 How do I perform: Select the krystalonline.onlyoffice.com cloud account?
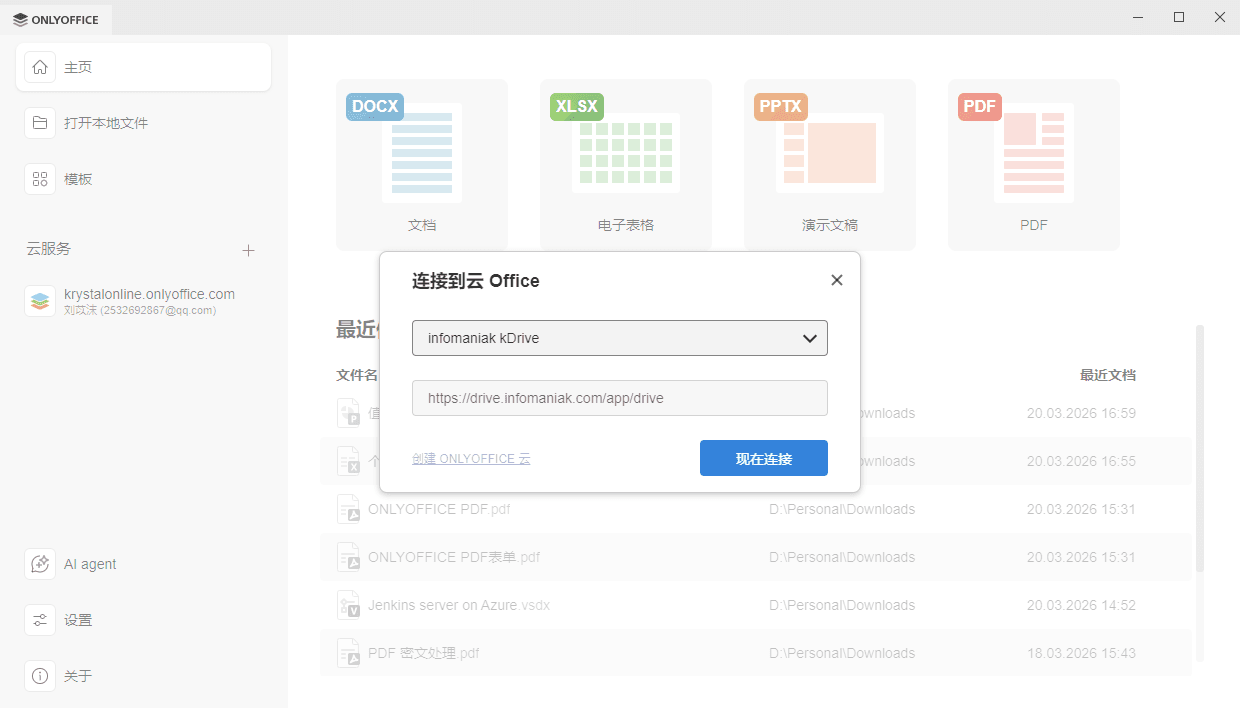click(x=143, y=301)
